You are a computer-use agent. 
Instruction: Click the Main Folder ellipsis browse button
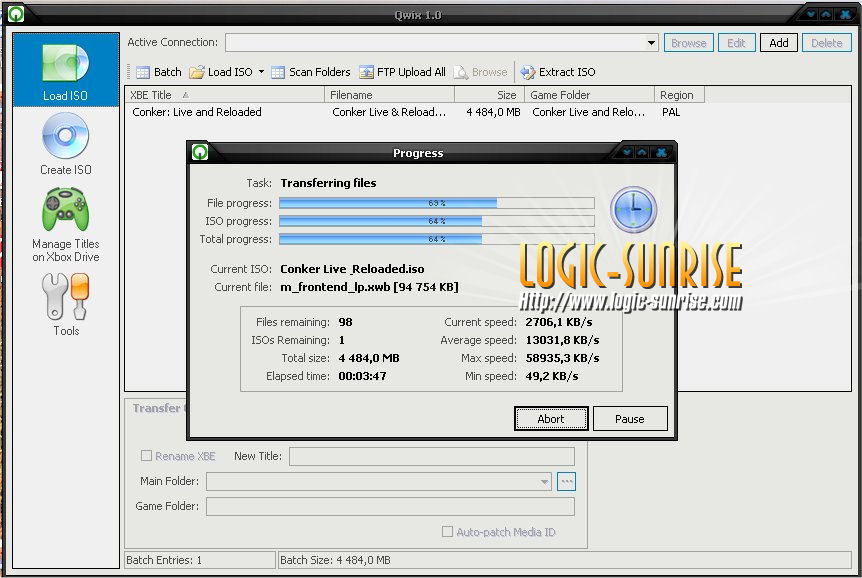566,482
